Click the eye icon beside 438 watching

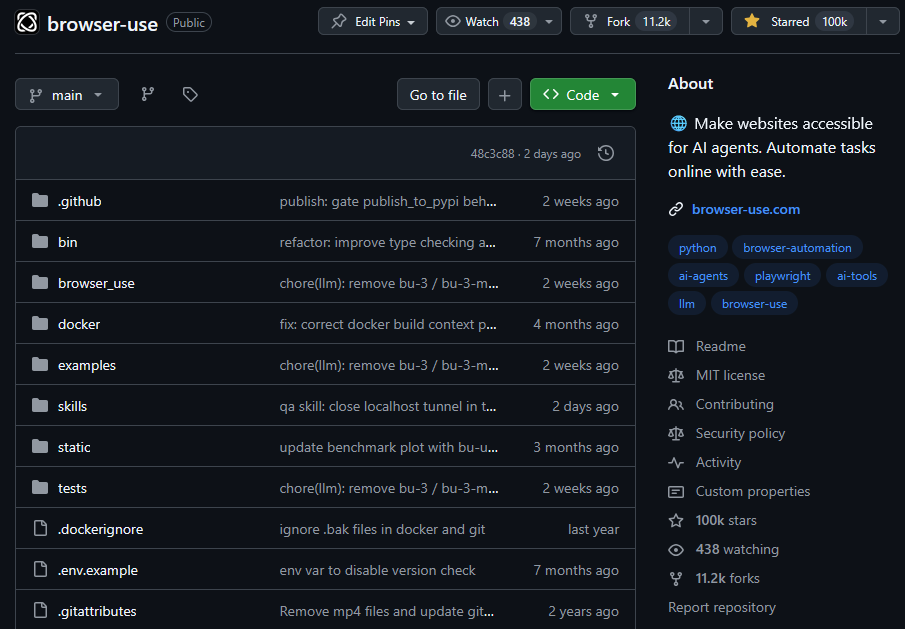pos(676,550)
